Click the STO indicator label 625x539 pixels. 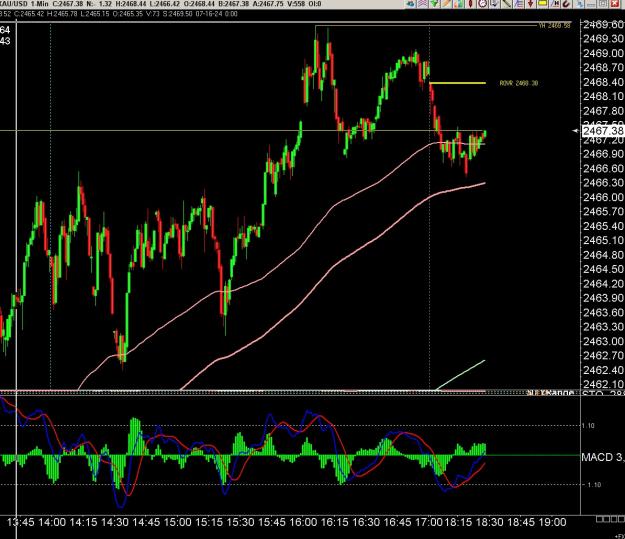(x=603, y=394)
